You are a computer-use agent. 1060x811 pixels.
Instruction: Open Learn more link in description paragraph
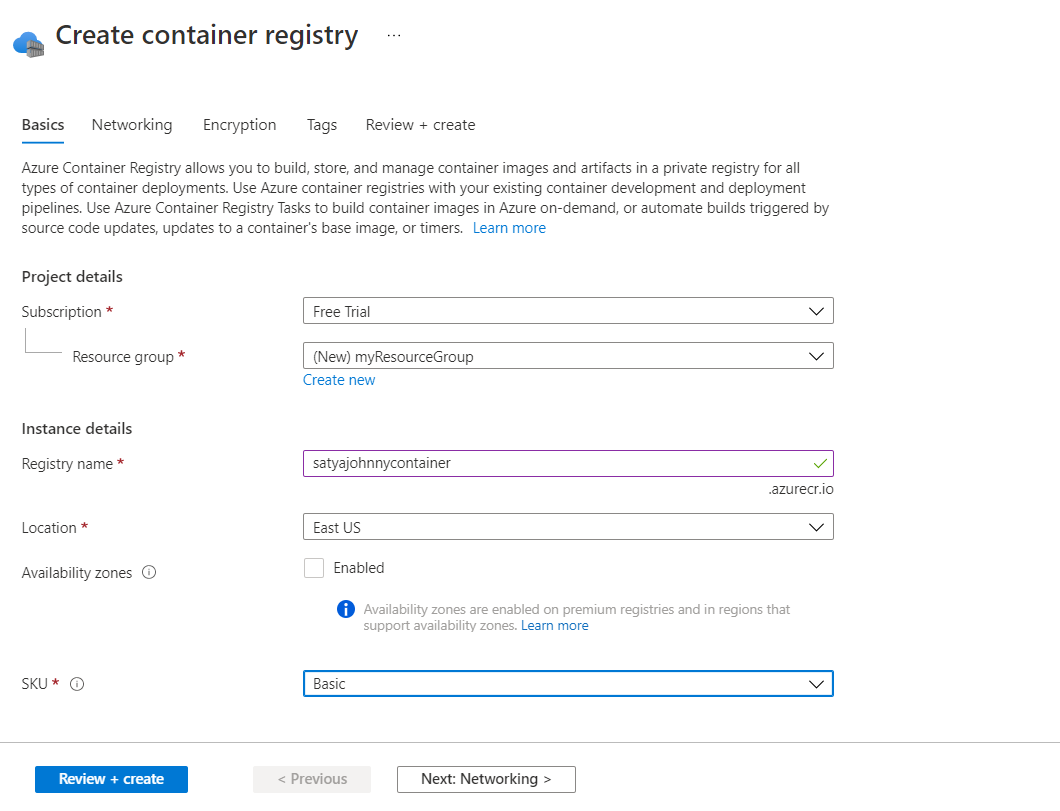click(509, 228)
